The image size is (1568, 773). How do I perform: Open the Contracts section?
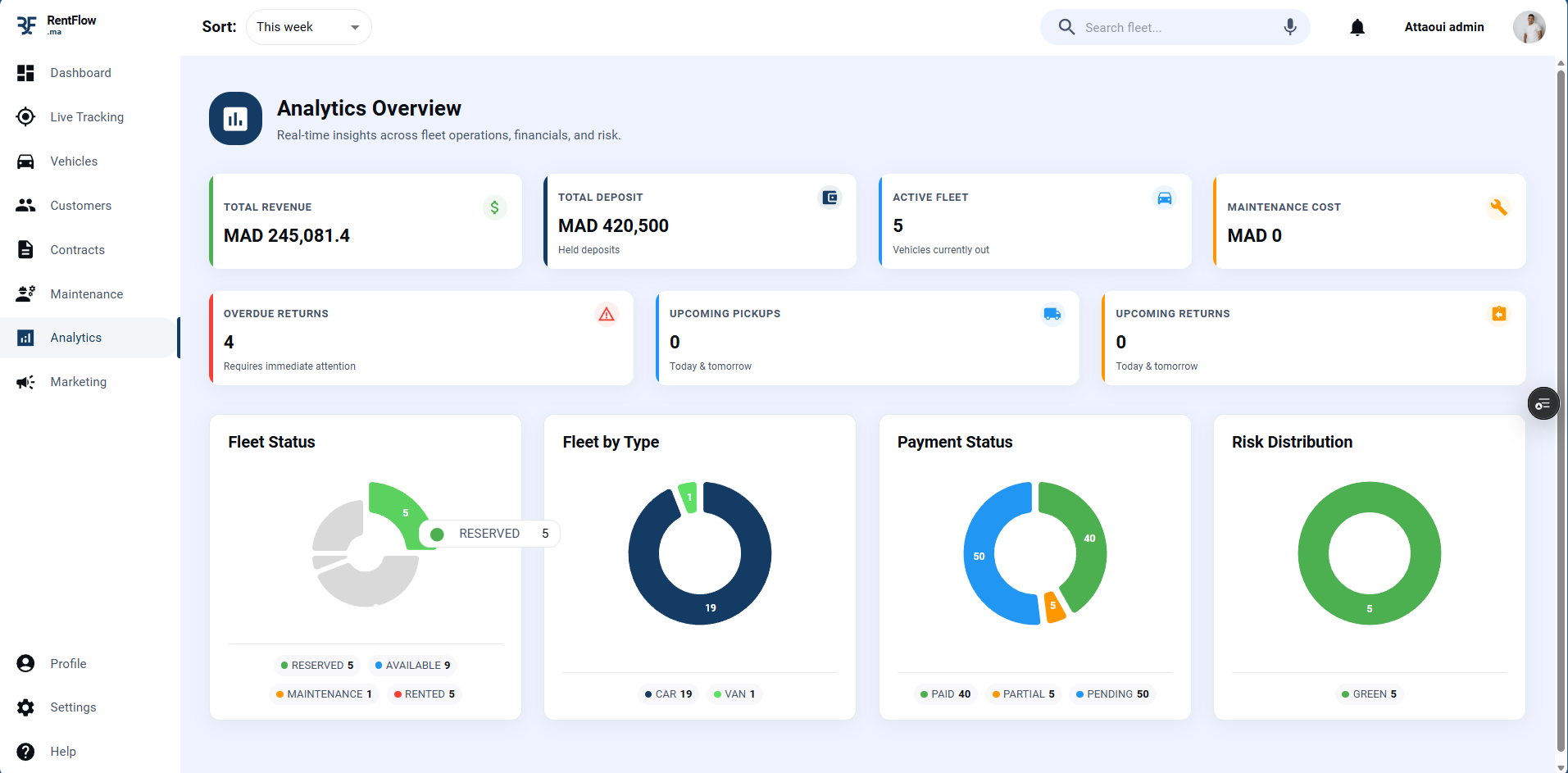pyautogui.click(x=77, y=250)
